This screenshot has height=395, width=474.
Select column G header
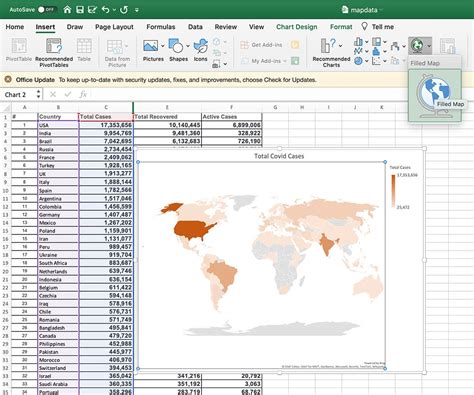click(275, 107)
